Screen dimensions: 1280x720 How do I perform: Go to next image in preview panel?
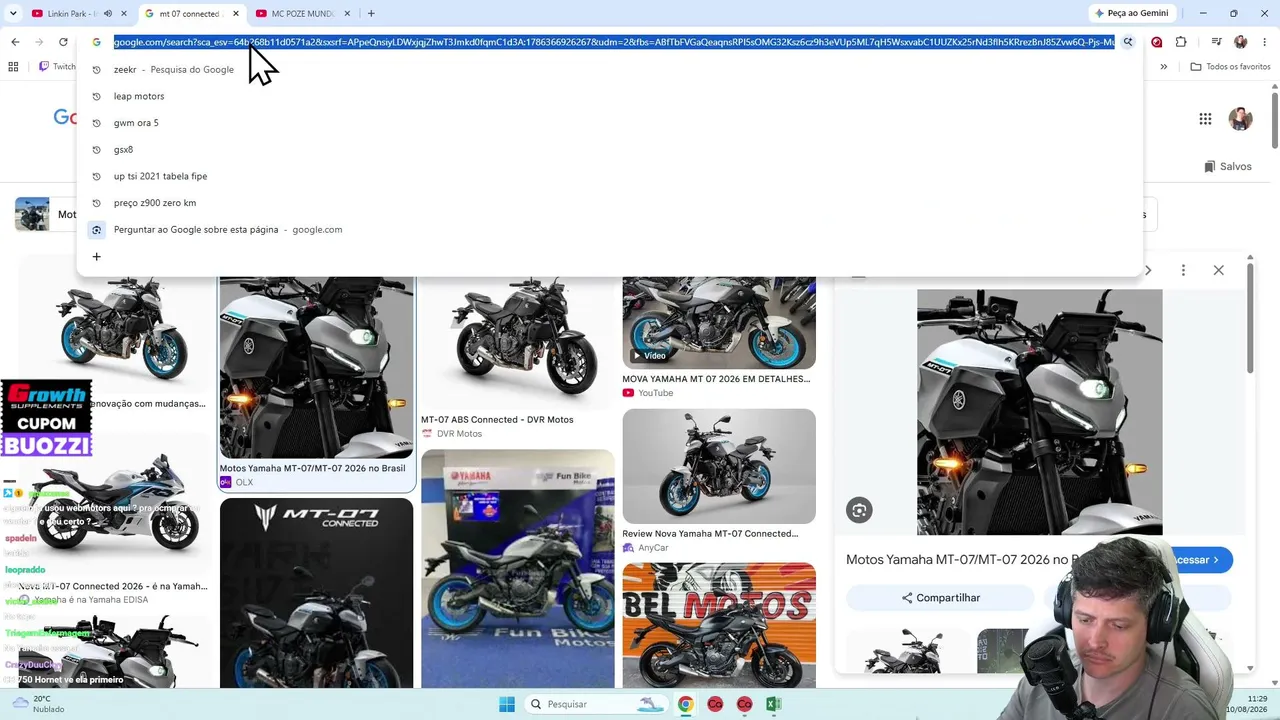tap(1148, 270)
